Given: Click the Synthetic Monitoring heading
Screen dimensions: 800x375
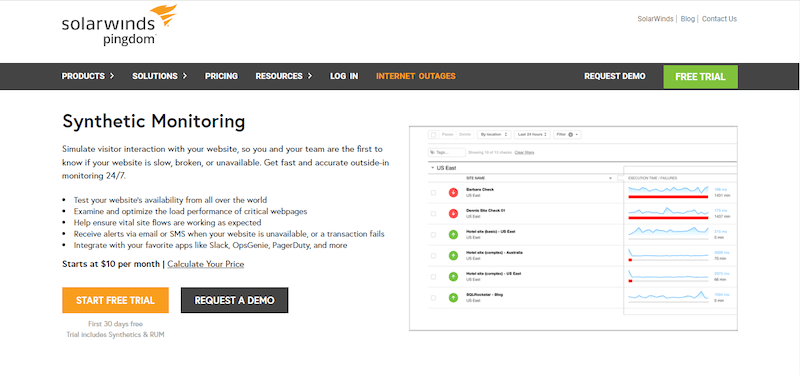Looking at the screenshot, I should [154, 121].
